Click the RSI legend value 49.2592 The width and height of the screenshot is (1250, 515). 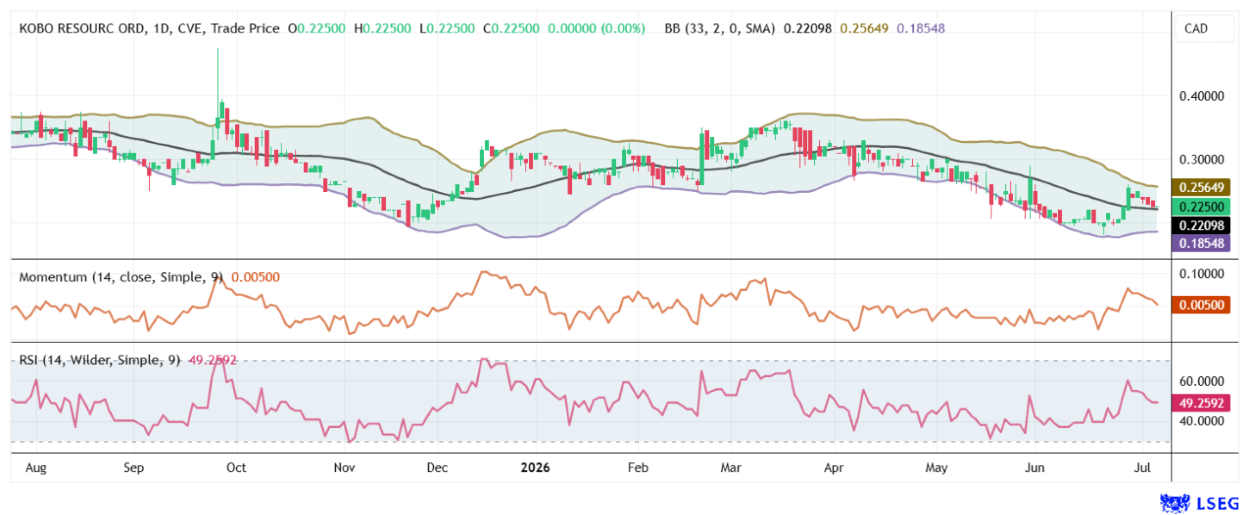[x=212, y=359]
